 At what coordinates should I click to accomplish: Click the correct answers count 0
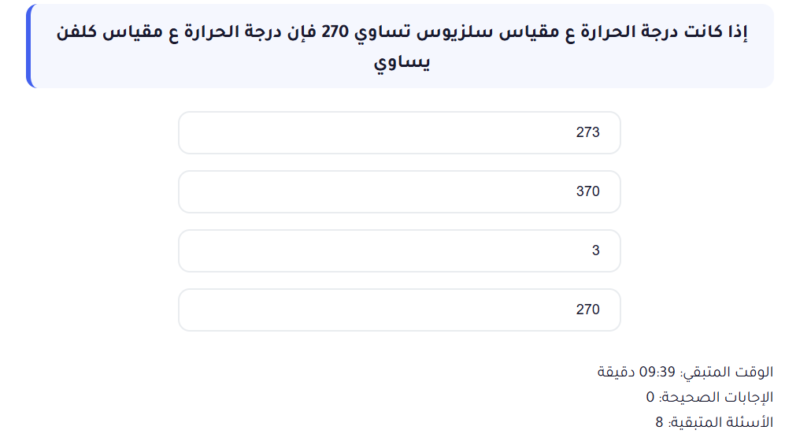point(650,397)
